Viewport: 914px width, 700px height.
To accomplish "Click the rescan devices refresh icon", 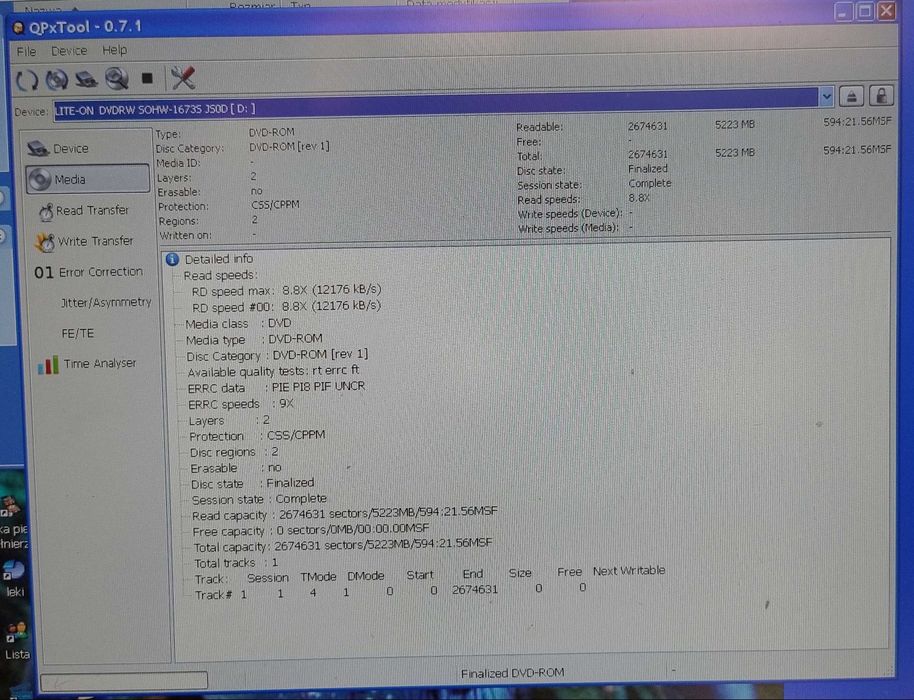I will (27, 80).
